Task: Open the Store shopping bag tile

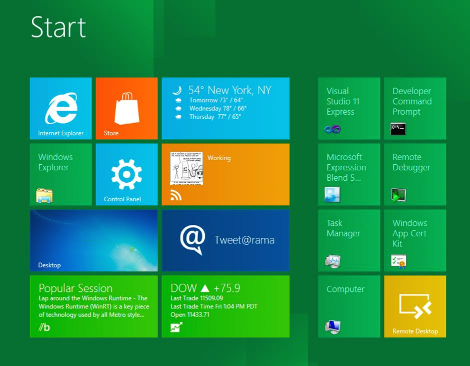Action: pos(127,108)
